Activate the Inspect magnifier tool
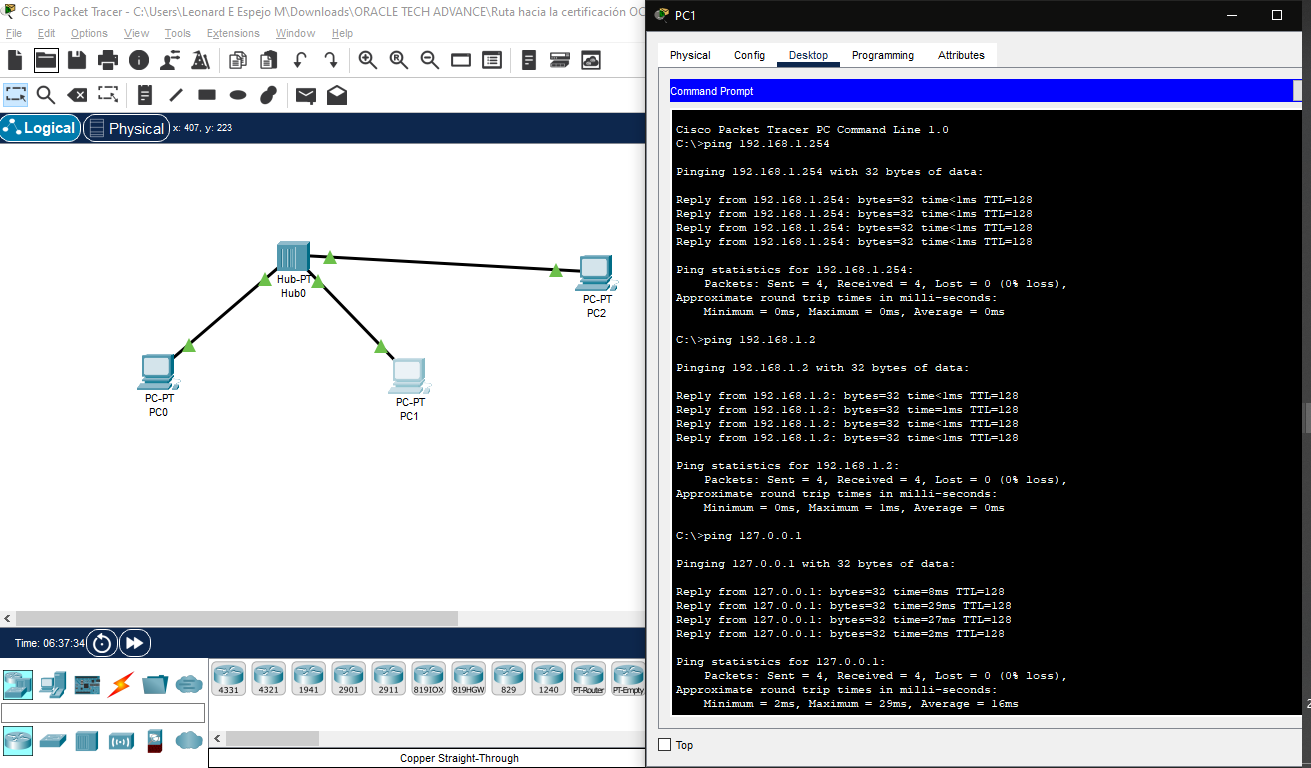Screen dimensions: 1311x768 [x=46, y=95]
